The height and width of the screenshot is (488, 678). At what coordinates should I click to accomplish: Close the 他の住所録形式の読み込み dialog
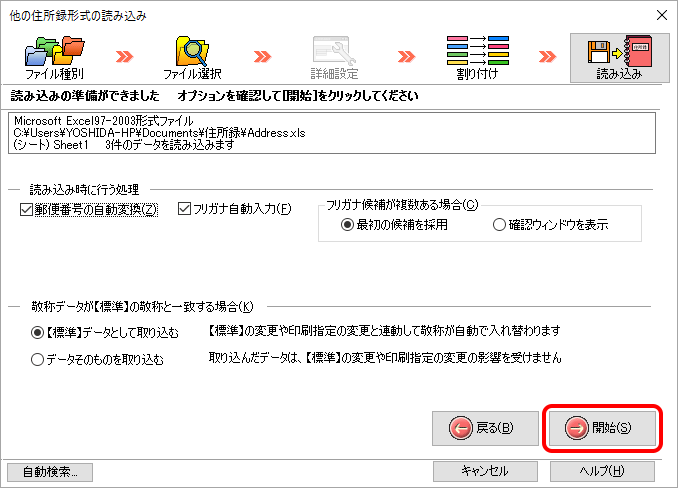[x=662, y=15]
